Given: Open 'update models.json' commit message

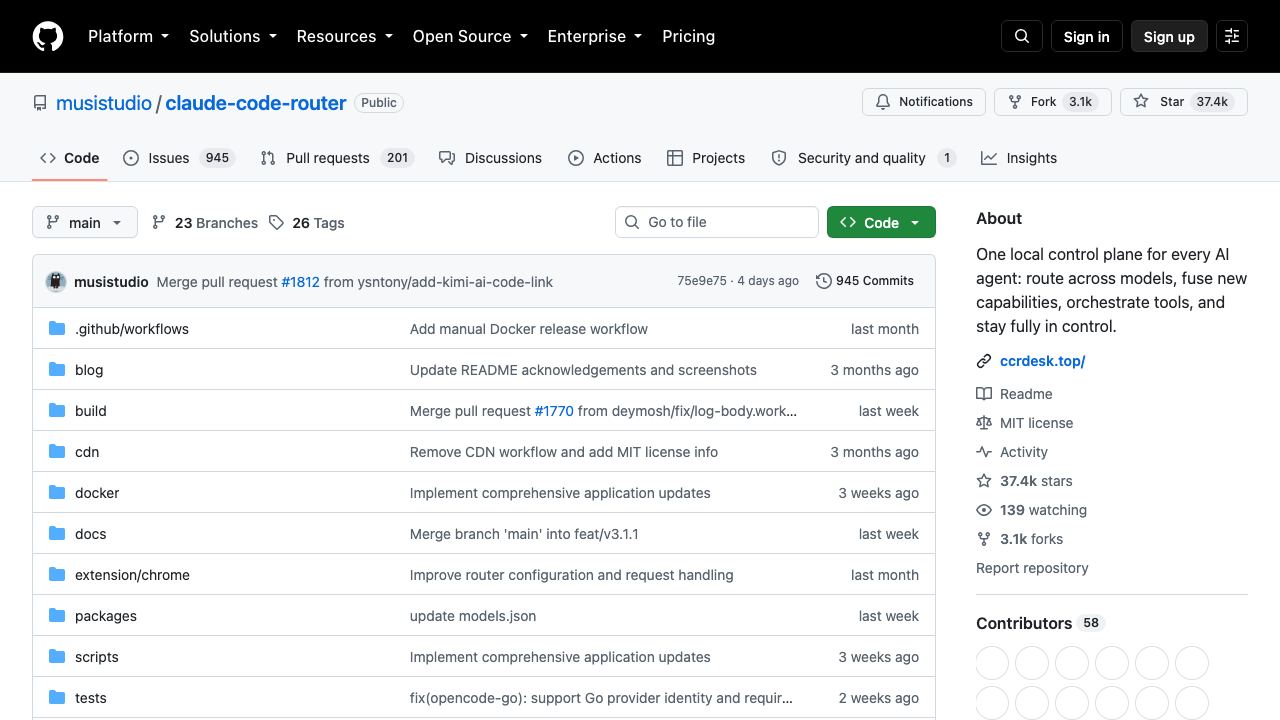Looking at the screenshot, I should pyautogui.click(x=473, y=616).
